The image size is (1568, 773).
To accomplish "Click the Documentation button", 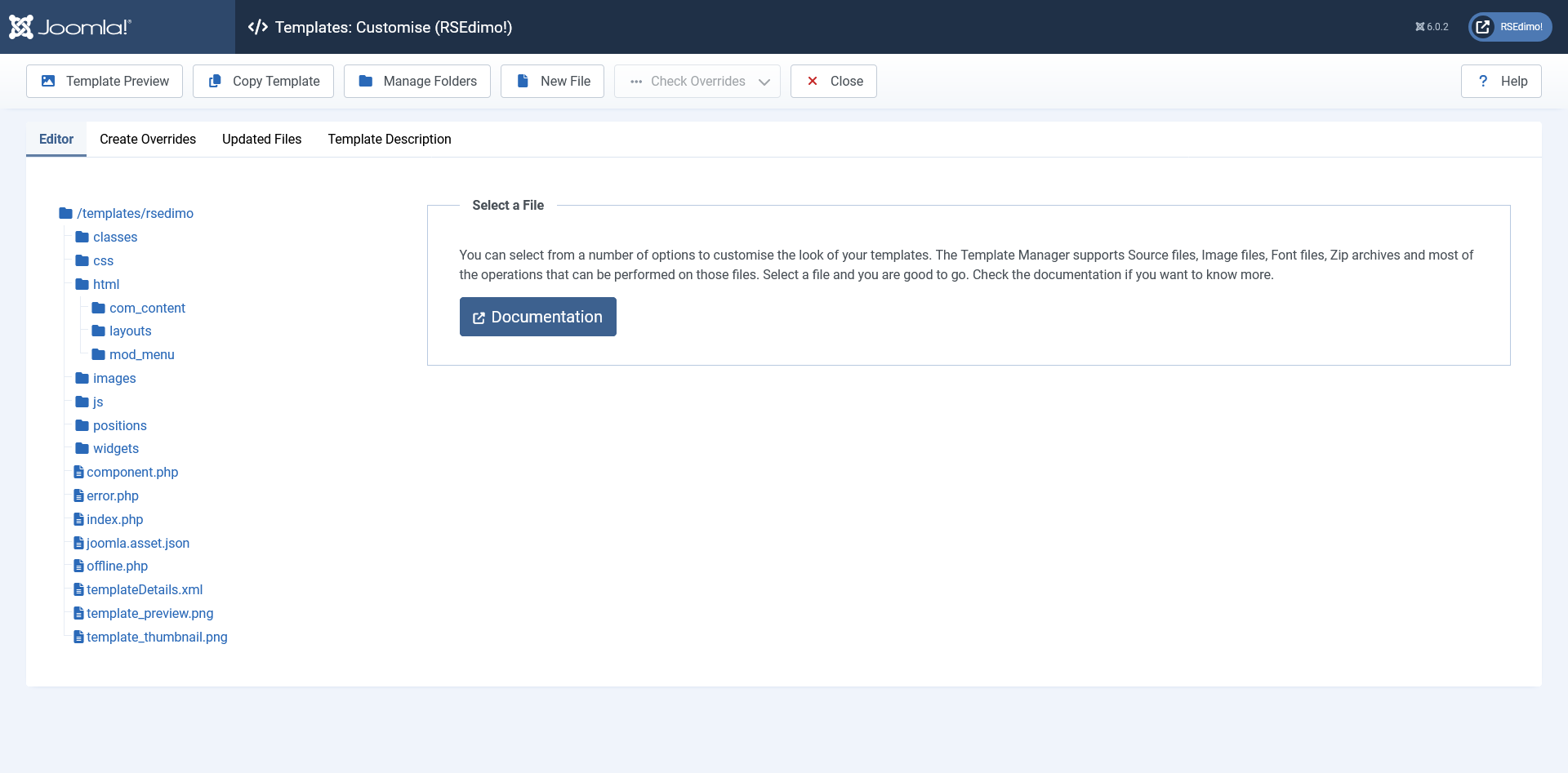I will [x=537, y=317].
